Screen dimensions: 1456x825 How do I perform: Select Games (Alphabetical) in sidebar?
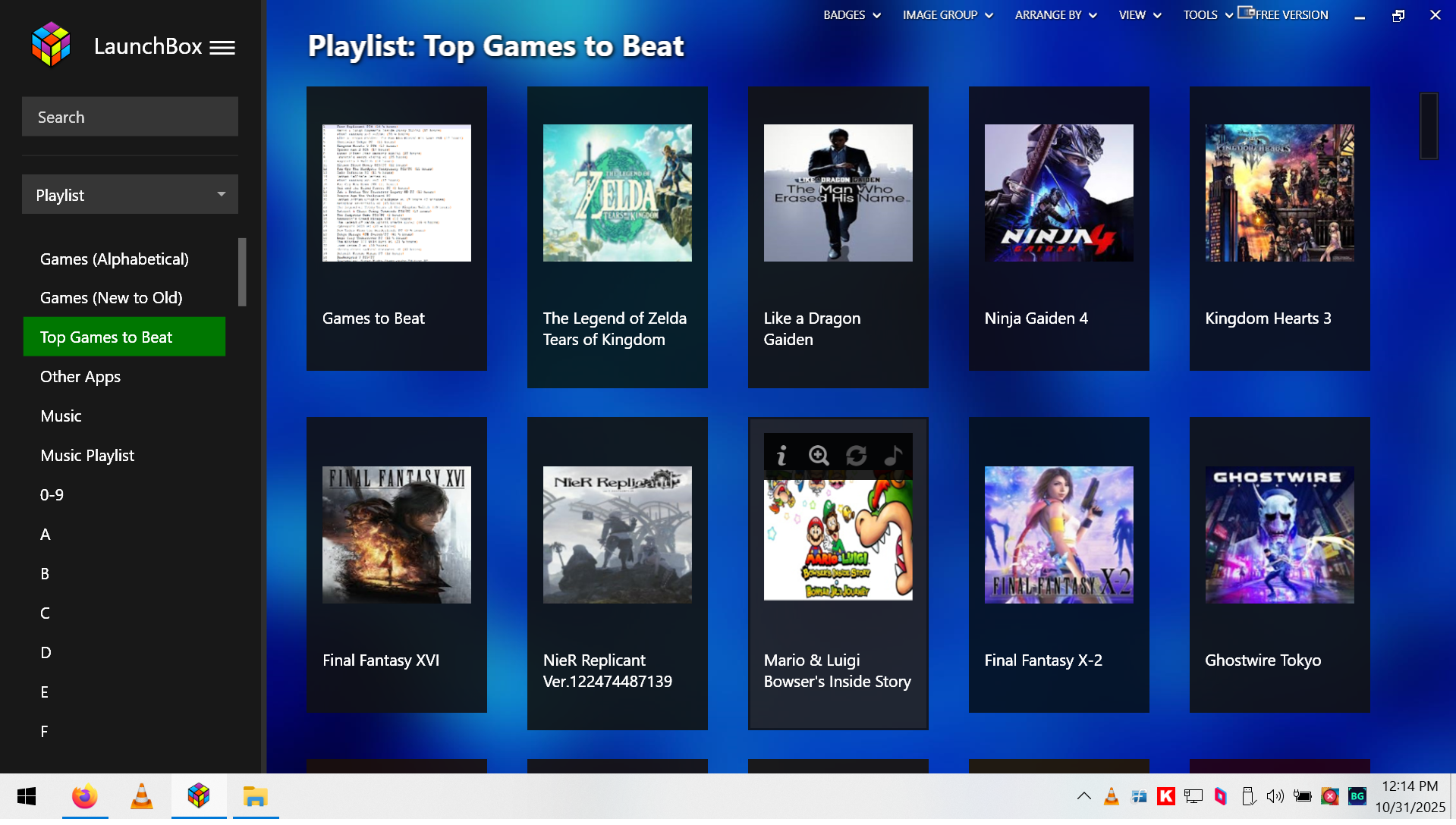[x=115, y=259]
